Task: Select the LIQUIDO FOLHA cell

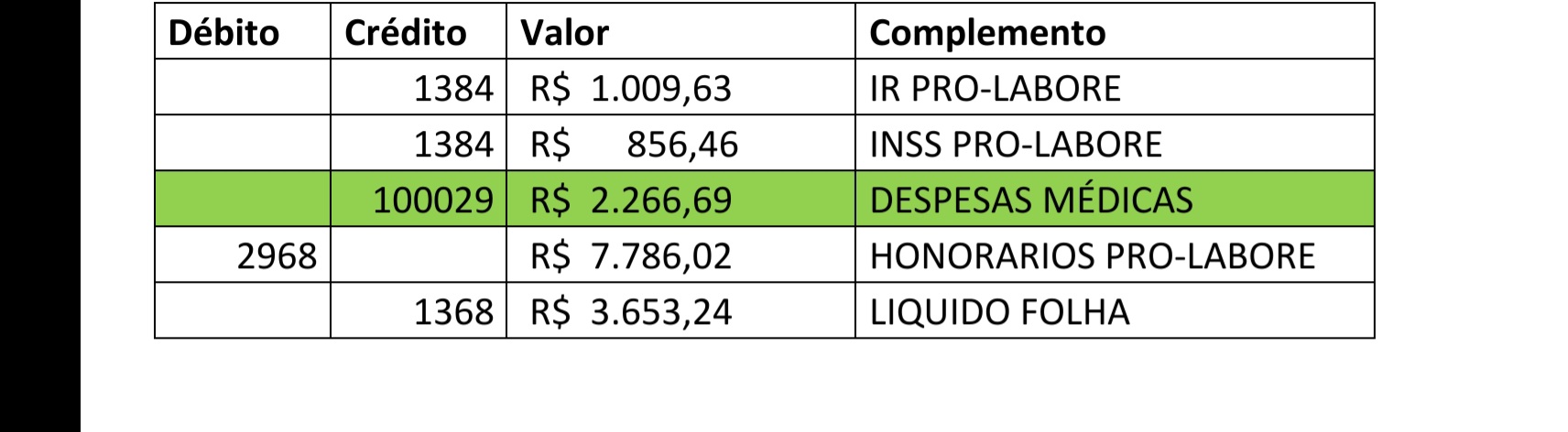Action: pyautogui.click(x=1115, y=311)
